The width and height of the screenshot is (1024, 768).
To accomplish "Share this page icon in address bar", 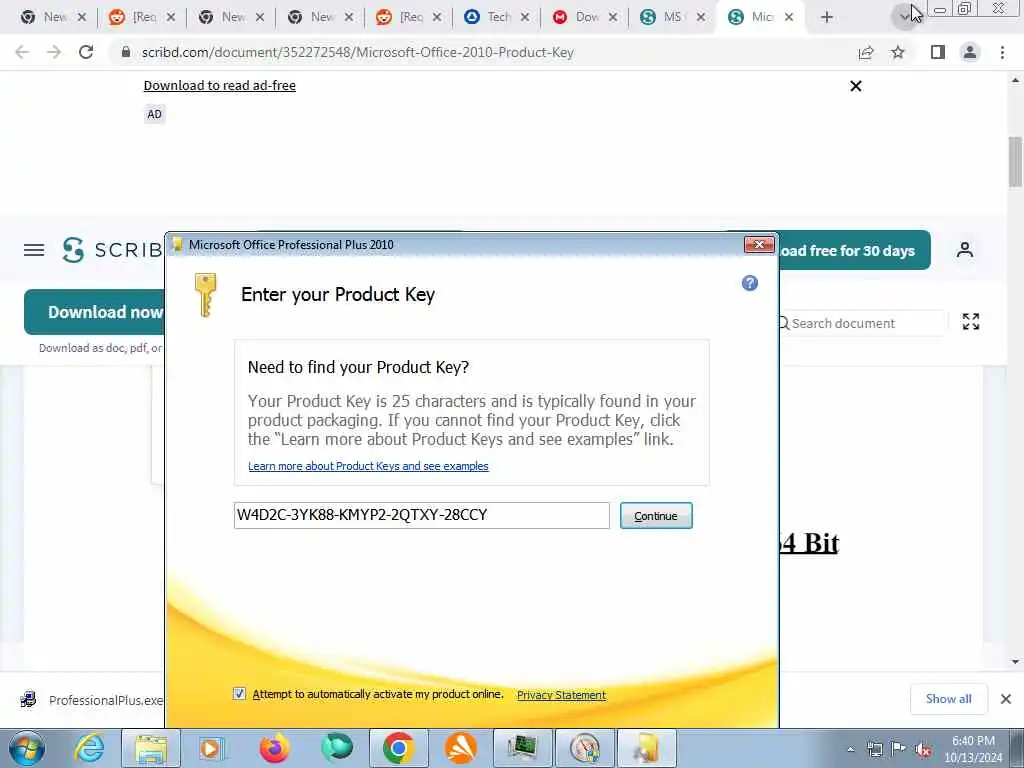I will click(x=866, y=52).
